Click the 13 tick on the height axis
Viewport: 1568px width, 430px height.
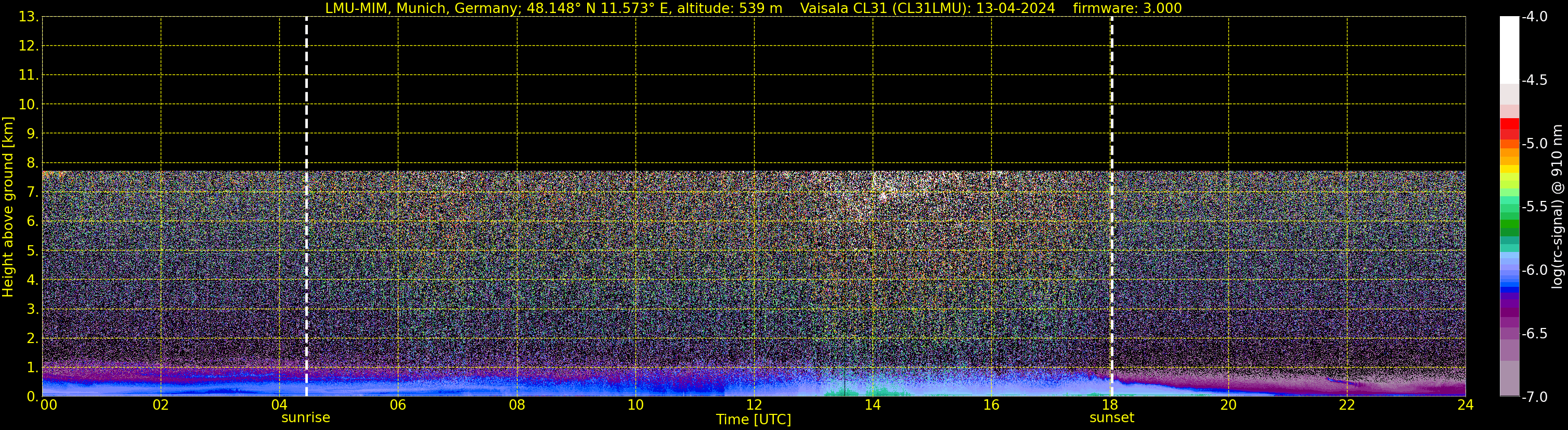coord(28,17)
